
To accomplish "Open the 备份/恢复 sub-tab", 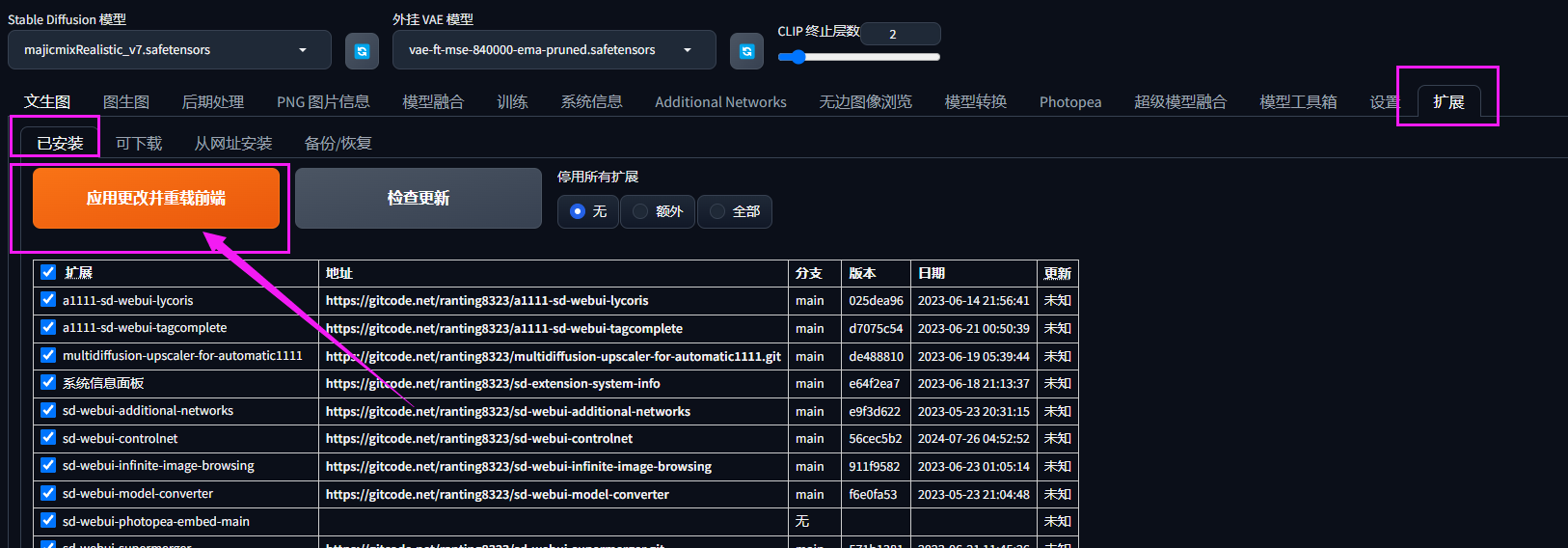I will [x=338, y=144].
